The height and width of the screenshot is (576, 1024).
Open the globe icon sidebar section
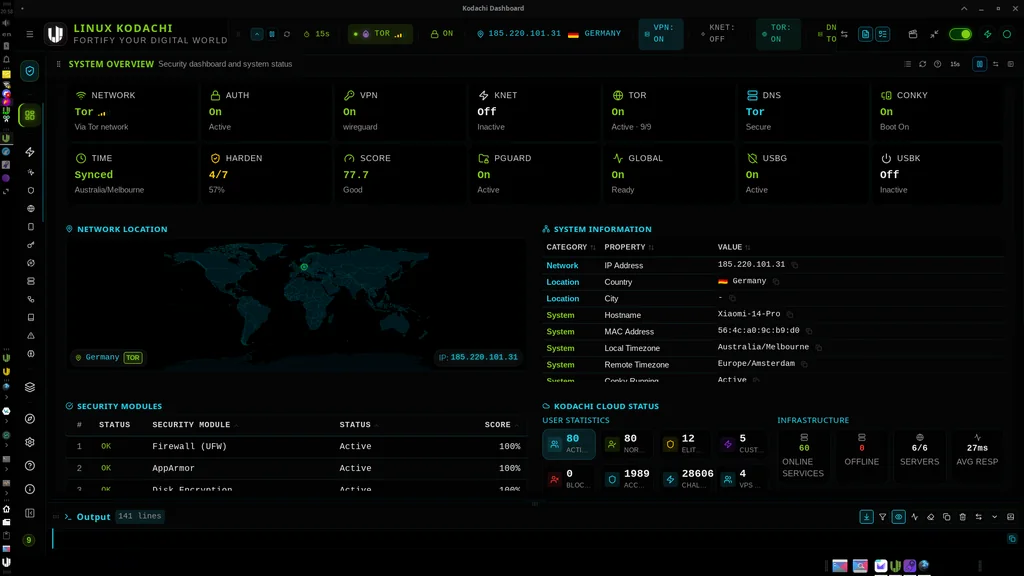click(x=31, y=208)
